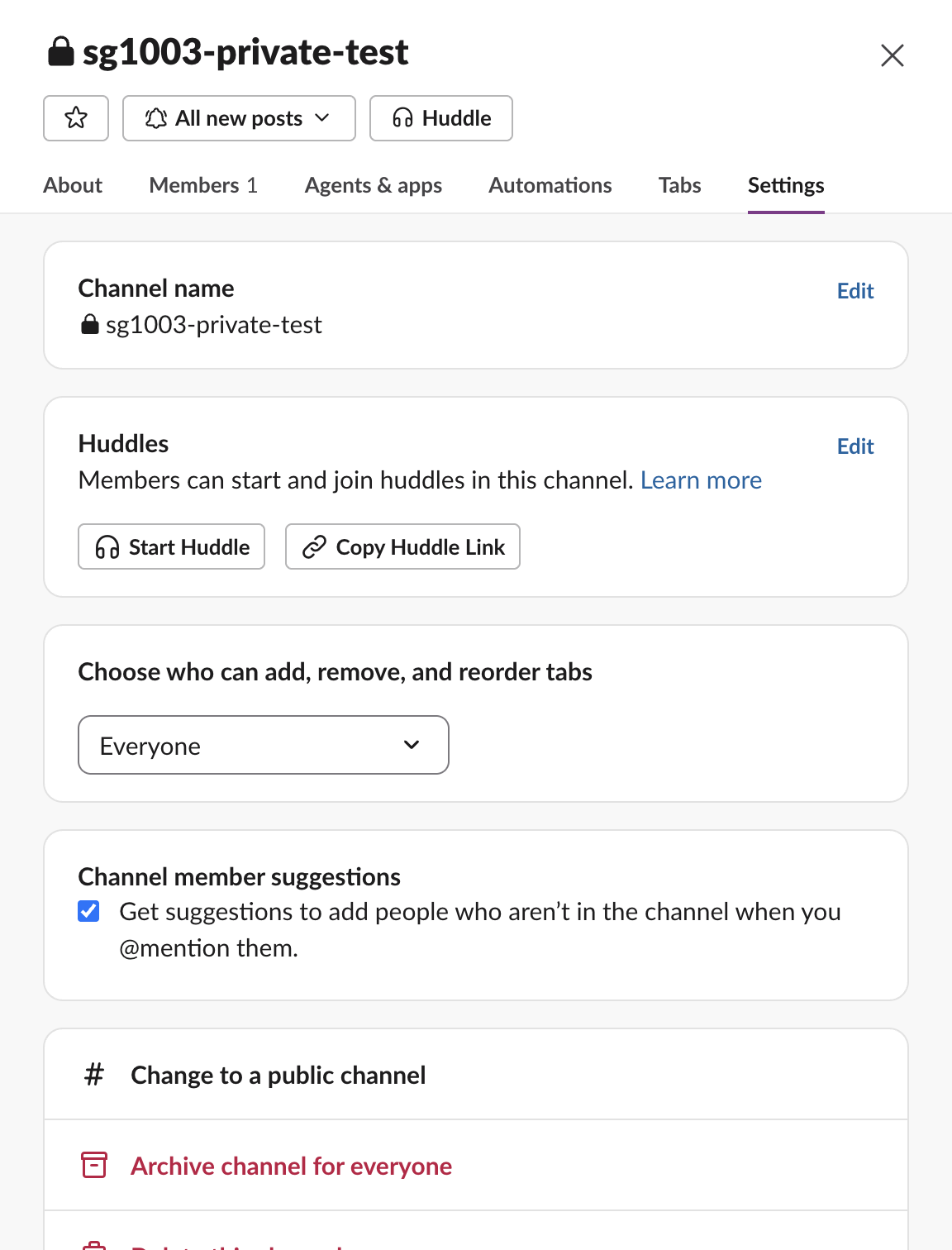Open the Learn more link about huddles

pos(701,480)
